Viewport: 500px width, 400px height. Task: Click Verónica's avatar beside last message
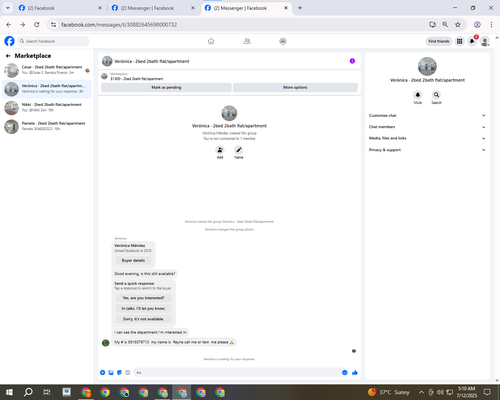pos(105,343)
